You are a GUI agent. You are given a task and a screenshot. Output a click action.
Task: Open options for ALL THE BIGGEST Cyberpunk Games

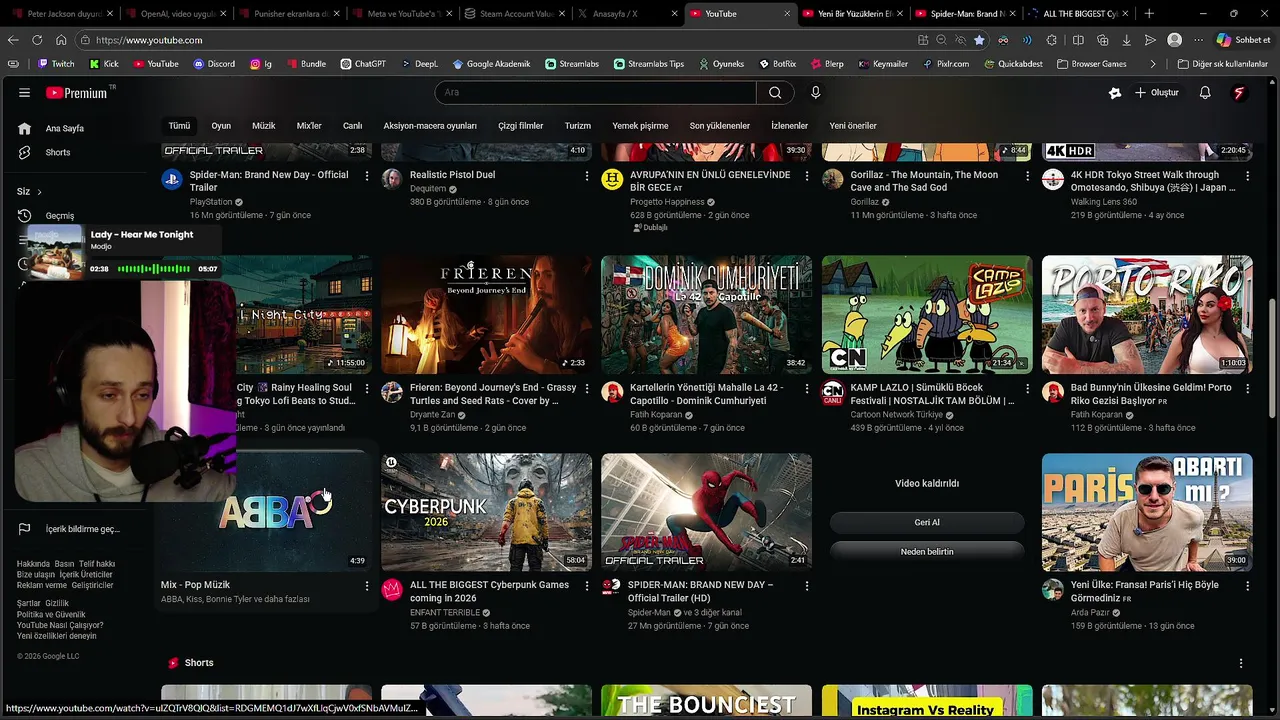(587, 585)
